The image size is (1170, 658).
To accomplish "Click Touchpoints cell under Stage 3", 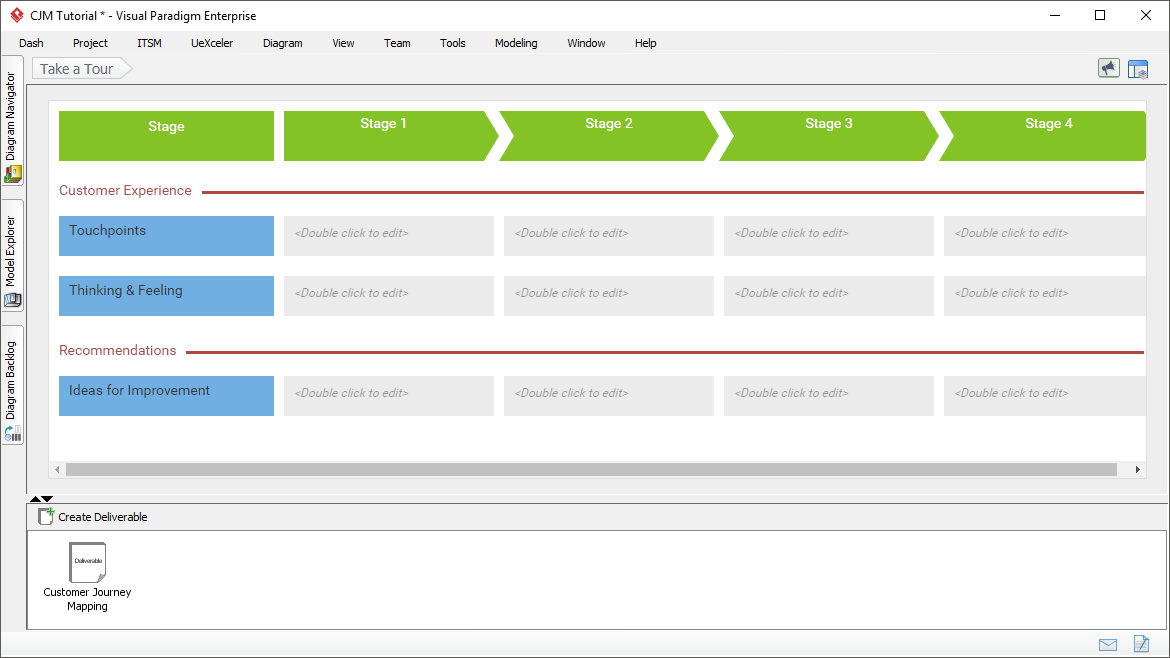I will [x=829, y=236].
